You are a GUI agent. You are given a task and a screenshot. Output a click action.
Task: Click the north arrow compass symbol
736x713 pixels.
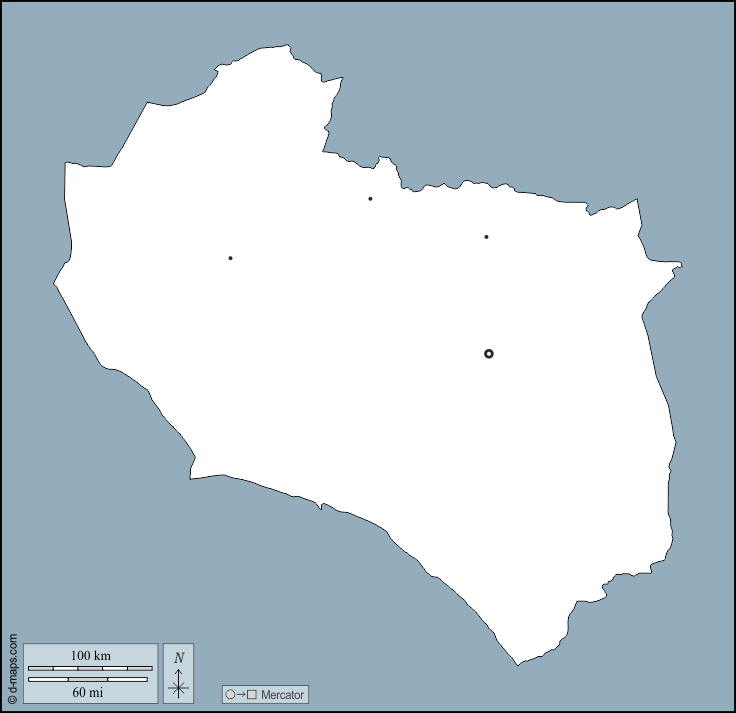click(178, 673)
